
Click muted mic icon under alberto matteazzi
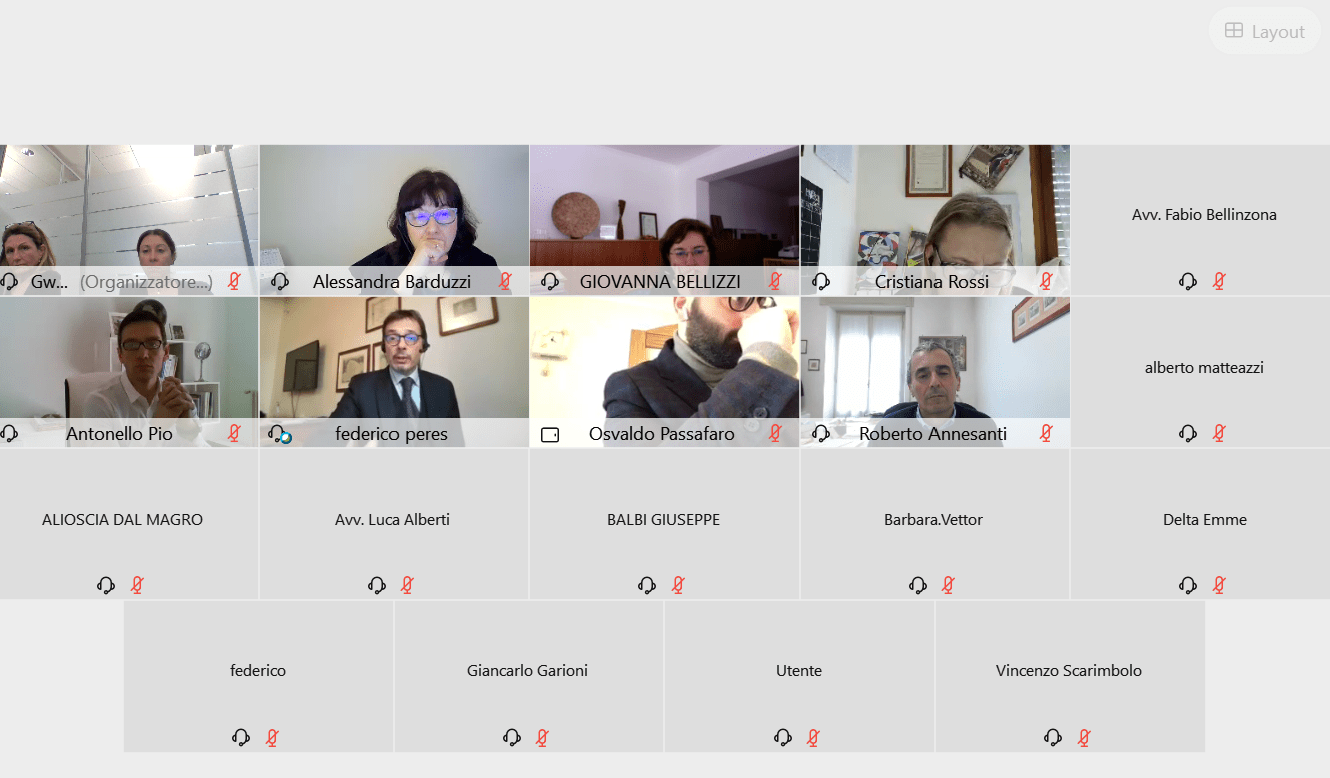point(1219,433)
